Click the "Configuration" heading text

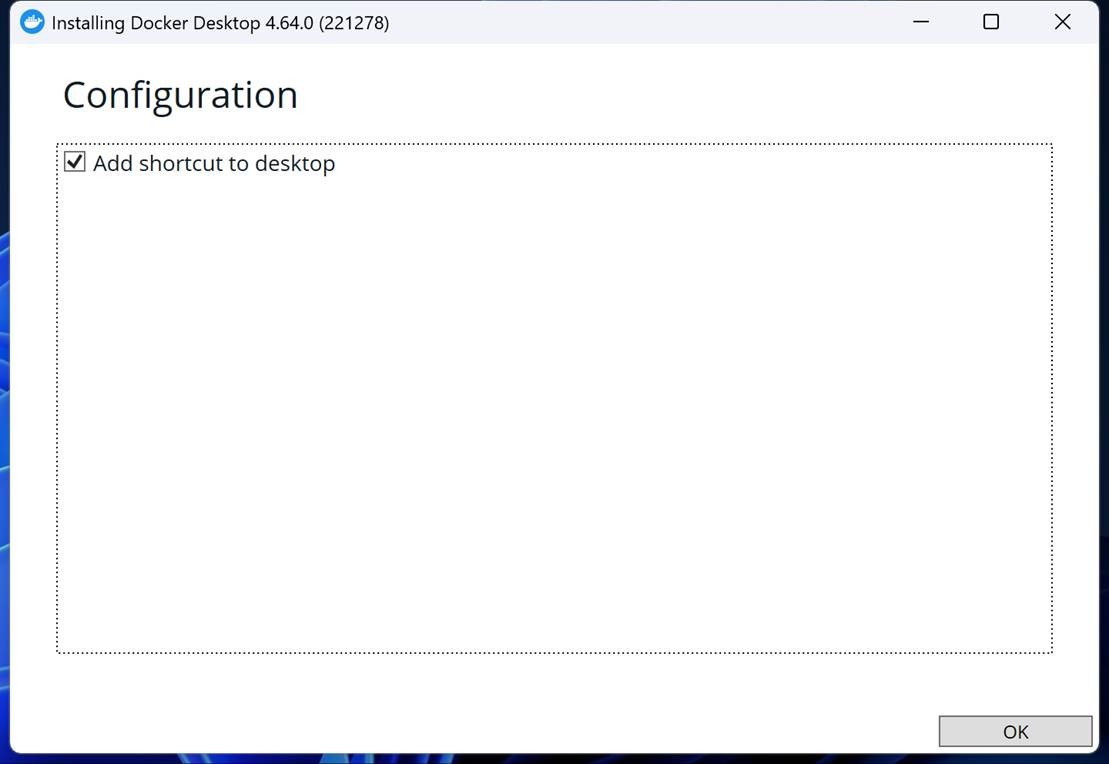(180, 96)
